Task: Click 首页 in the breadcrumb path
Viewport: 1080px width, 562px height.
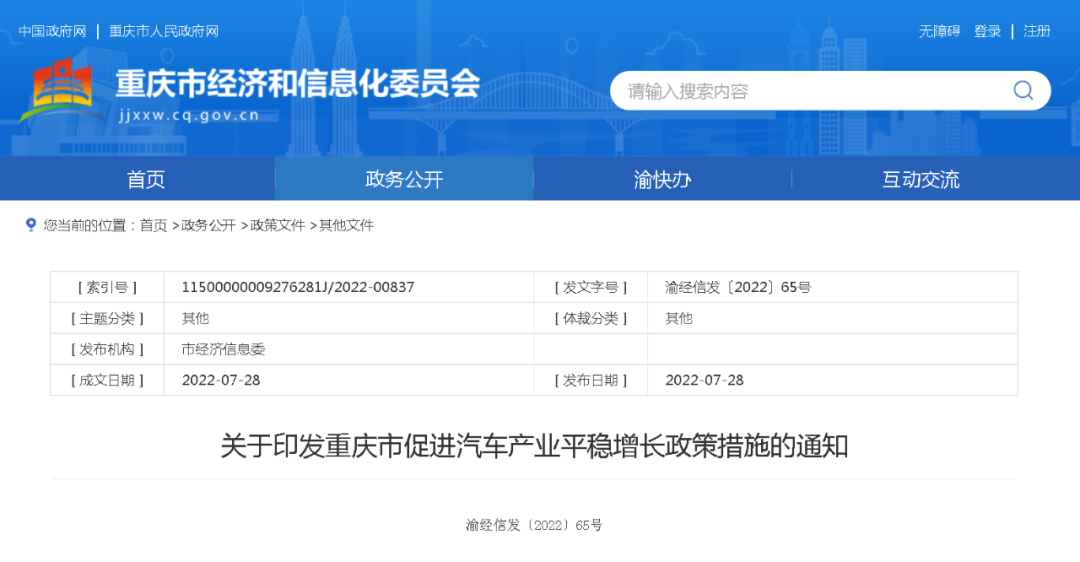Action: coord(154,225)
